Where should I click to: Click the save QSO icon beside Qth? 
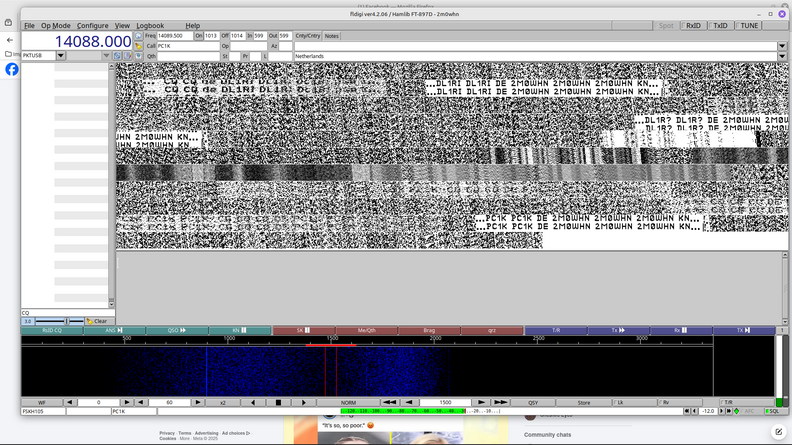coord(138,56)
